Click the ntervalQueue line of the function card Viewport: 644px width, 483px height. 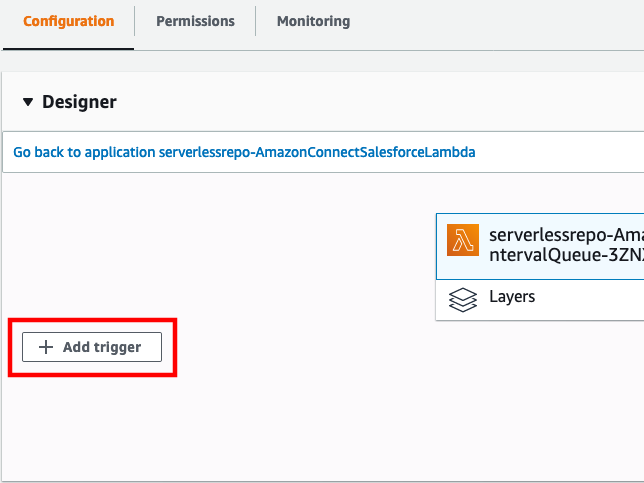pyautogui.click(x=566, y=255)
